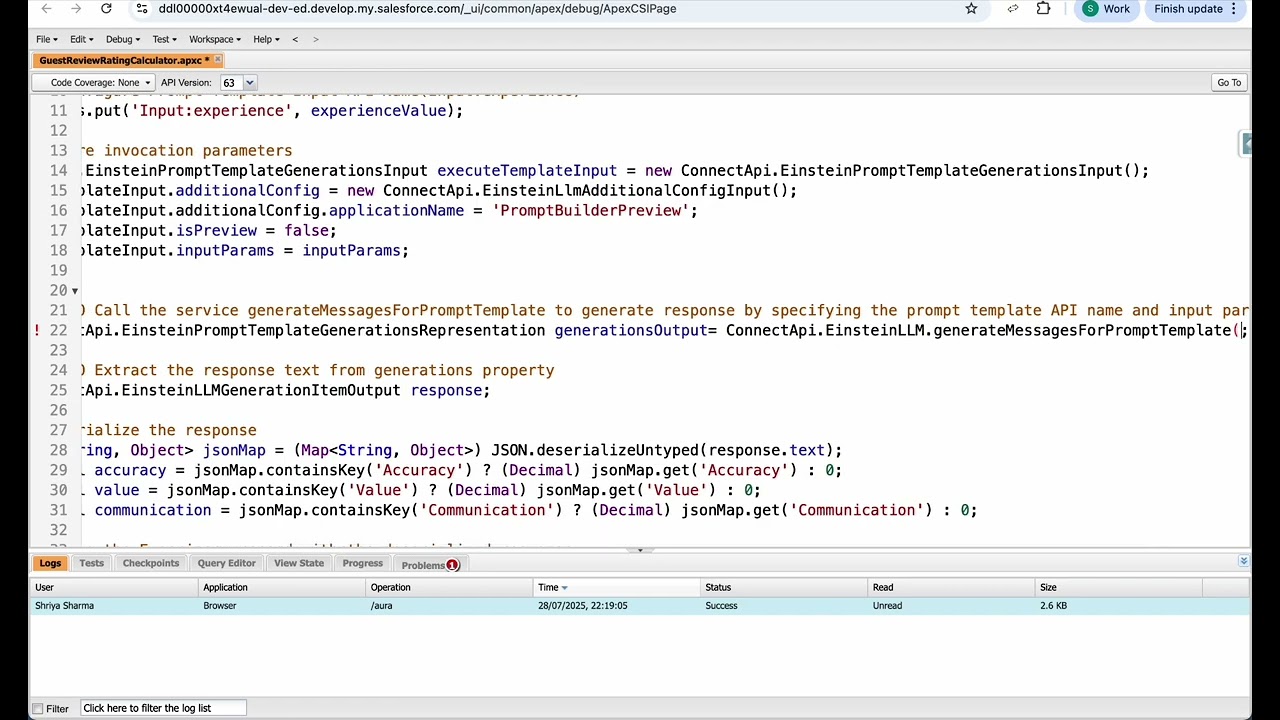This screenshot has height=720, width=1280.
Task: Switch to the Progress tab
Action: tap(362, 563)
